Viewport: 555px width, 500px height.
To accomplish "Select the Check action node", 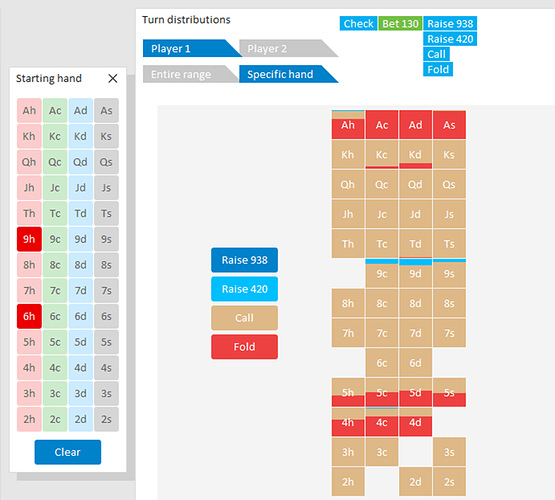I will (358, 23).
